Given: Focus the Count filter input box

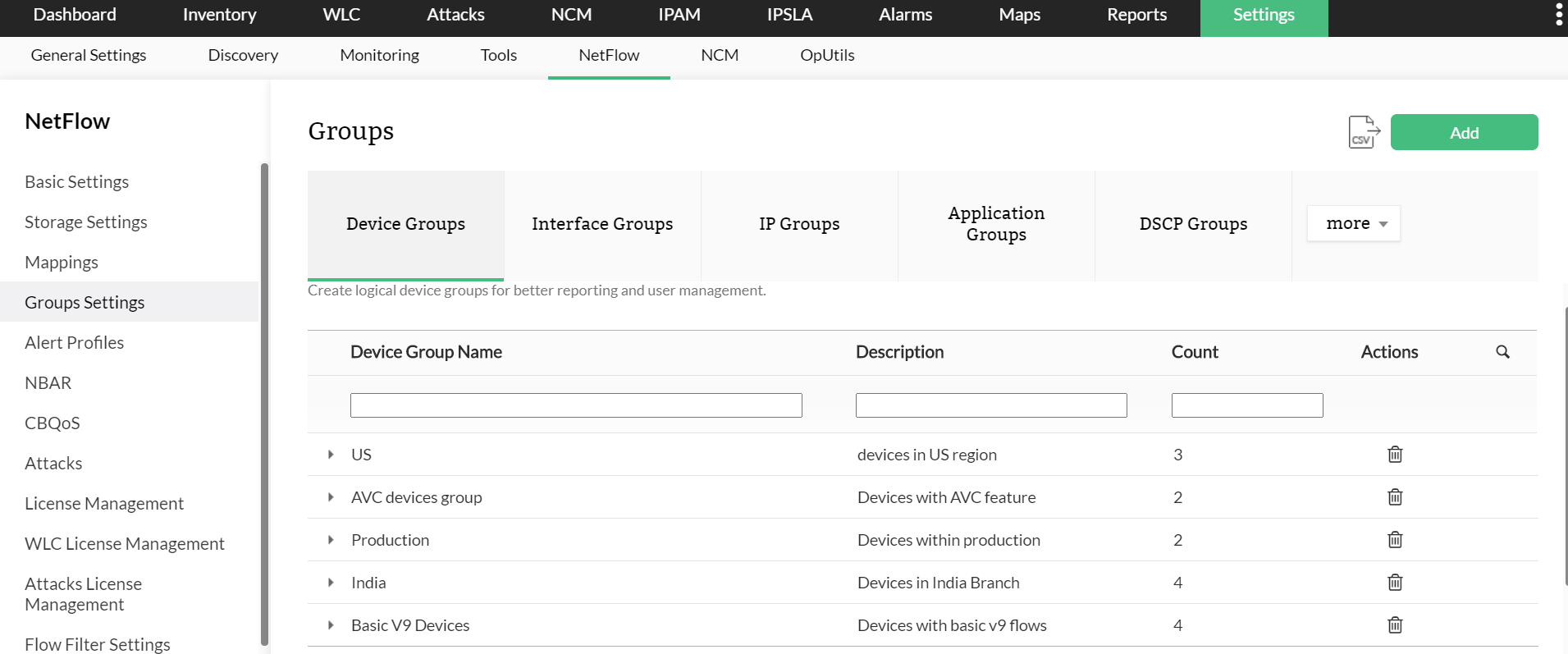Looking at the screenshot, I should pos(1246,405).
